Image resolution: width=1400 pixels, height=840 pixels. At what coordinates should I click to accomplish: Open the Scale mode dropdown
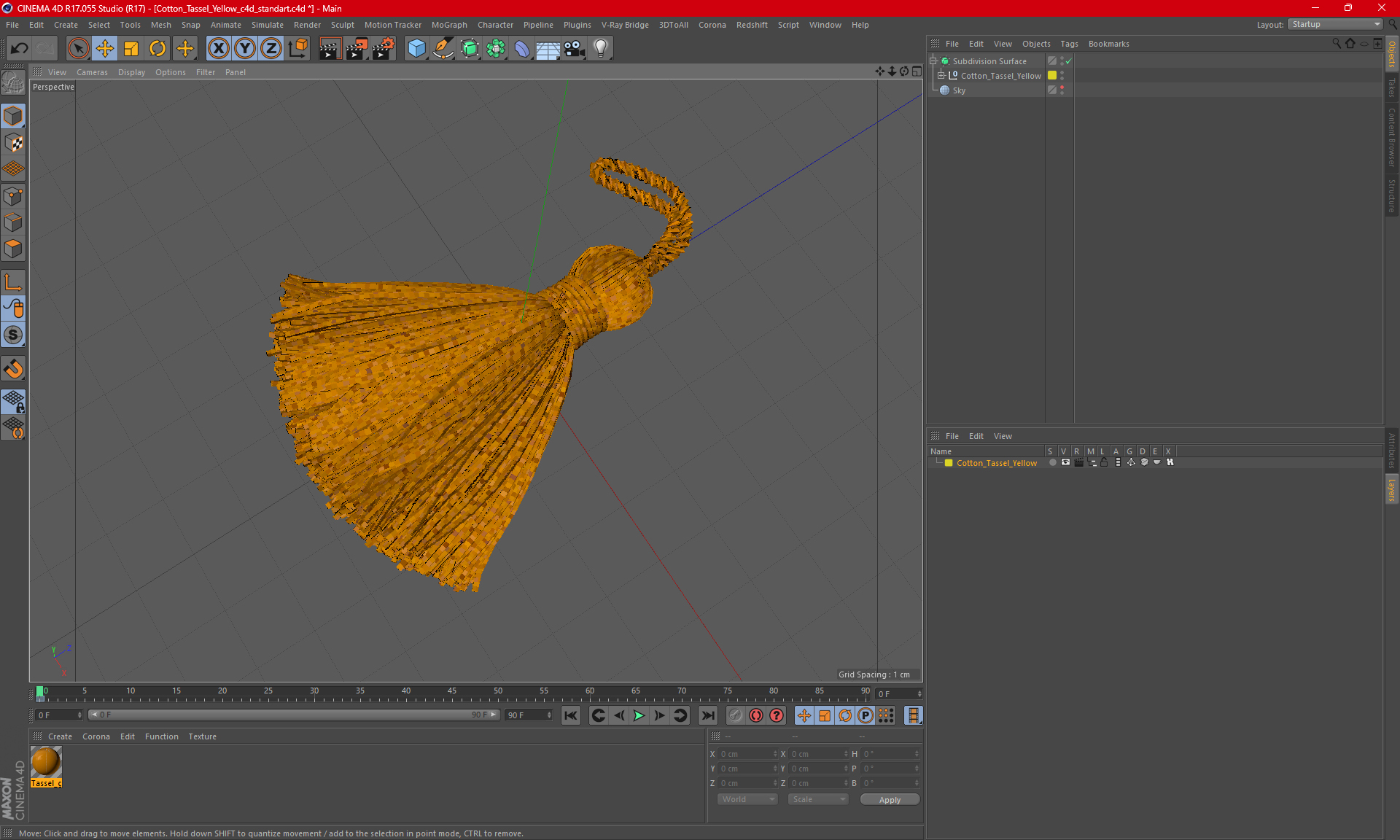point(818,799)
